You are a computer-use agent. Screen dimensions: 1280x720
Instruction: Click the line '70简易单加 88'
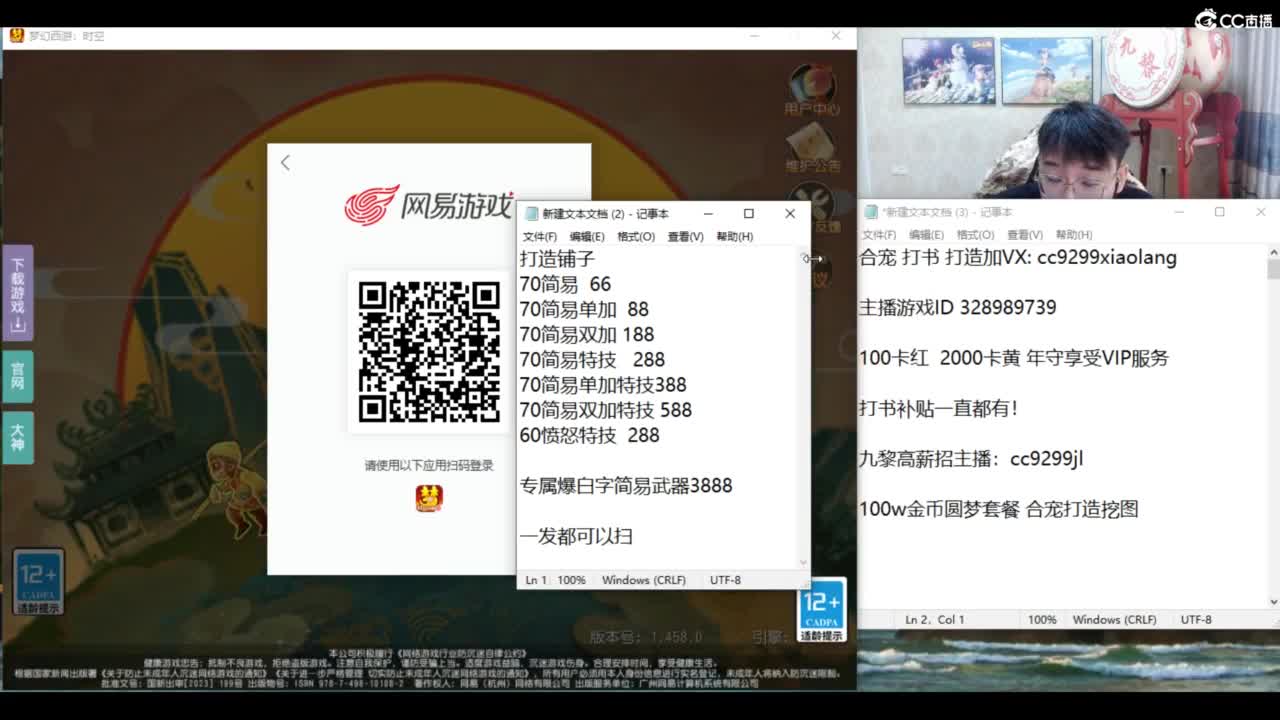coord(584,309)
